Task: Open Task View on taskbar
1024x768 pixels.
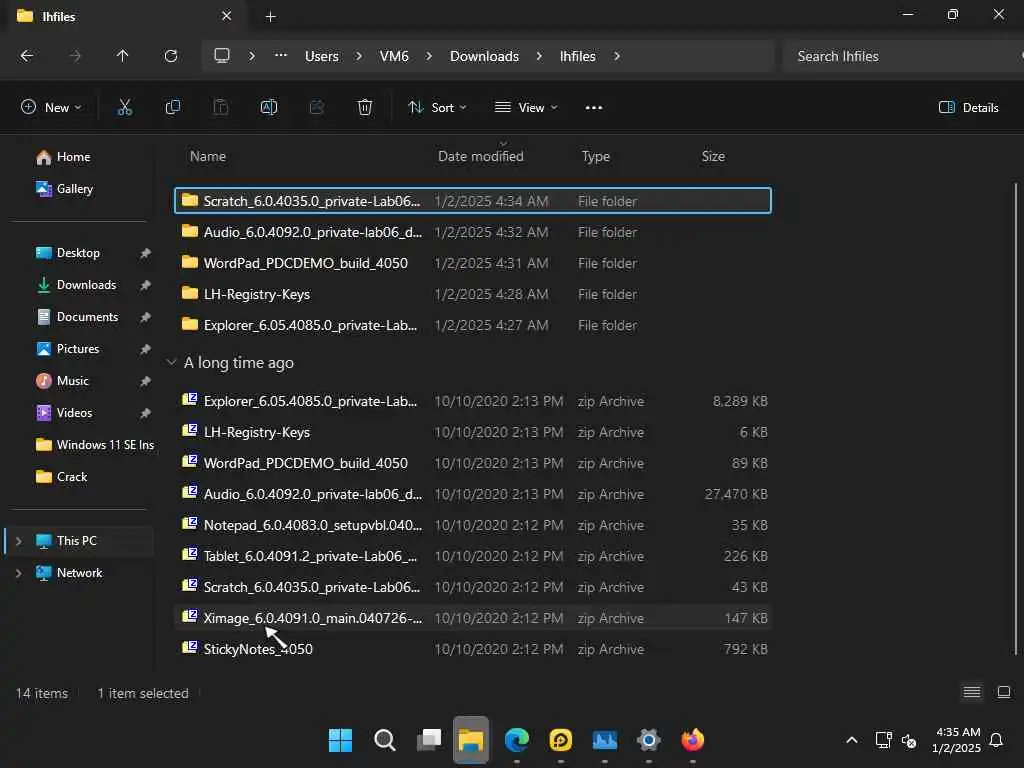Action: 429,740
